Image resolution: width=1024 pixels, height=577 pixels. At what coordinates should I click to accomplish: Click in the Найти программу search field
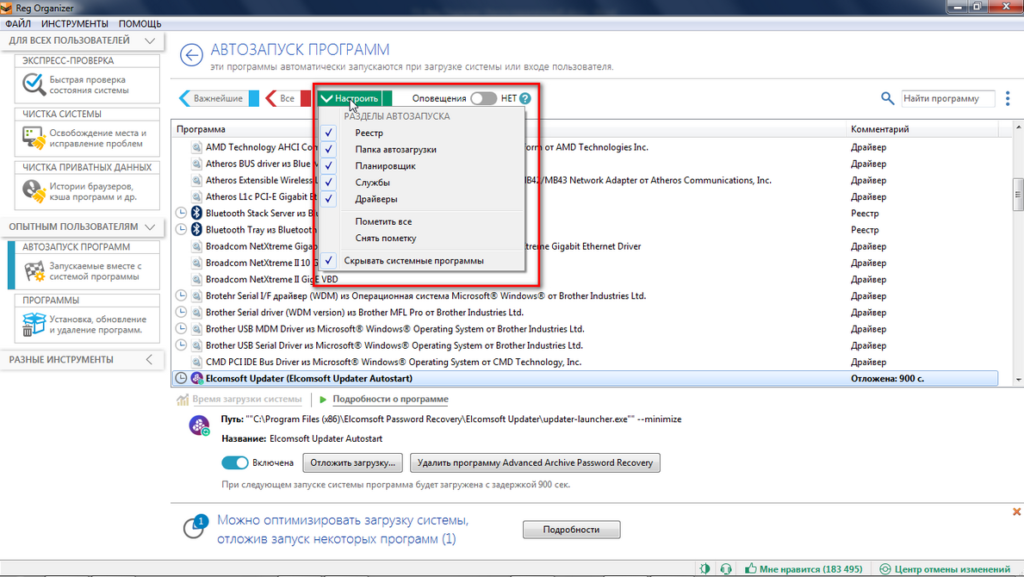[945, 99]
